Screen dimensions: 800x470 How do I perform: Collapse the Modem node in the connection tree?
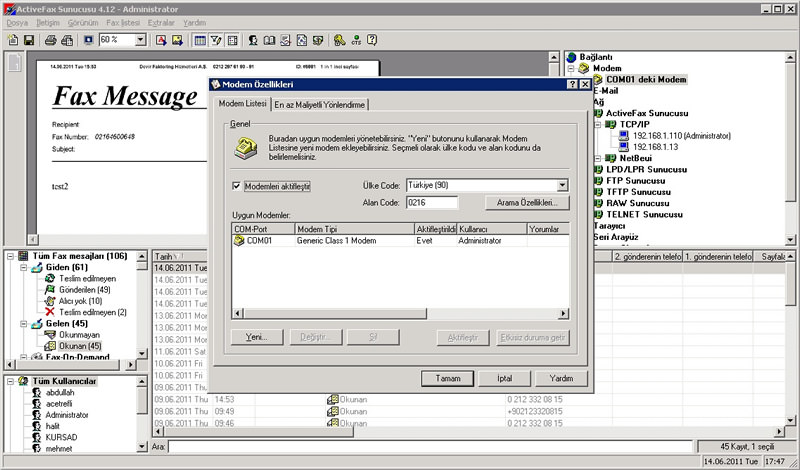coord(571,68)
